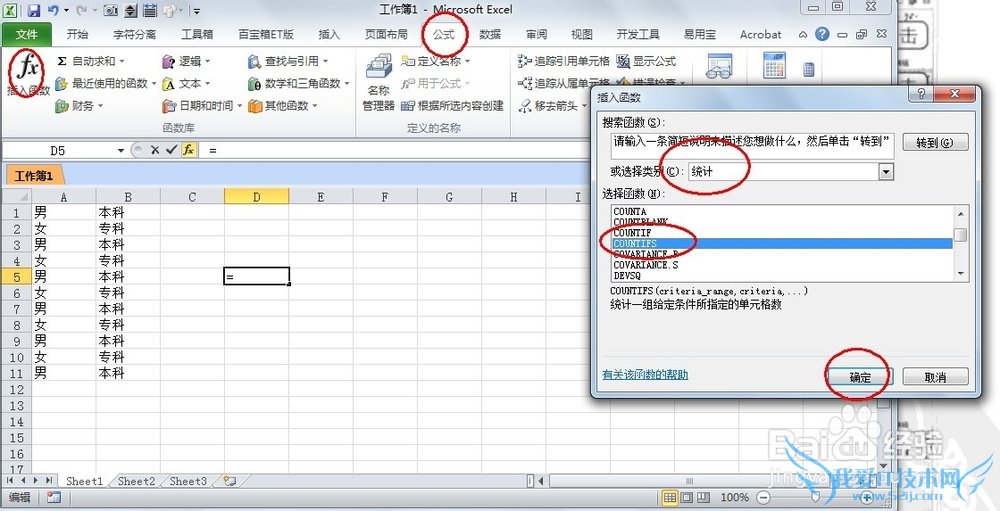
Task: Expand the category 或选择类别 dropdown arrow
Action: [885, 172]
